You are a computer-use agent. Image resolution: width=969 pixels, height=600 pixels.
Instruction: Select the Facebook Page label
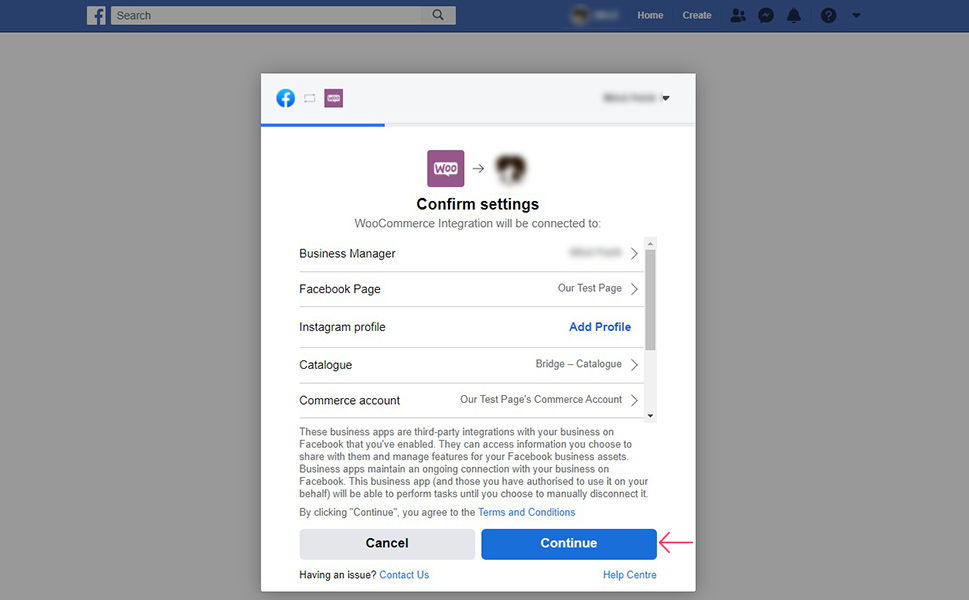(340, 289)
